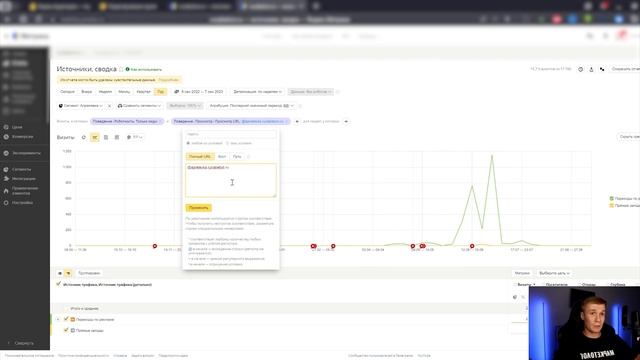
Task: Open the date range calendar picker
Action: click(x=199, y=92)
